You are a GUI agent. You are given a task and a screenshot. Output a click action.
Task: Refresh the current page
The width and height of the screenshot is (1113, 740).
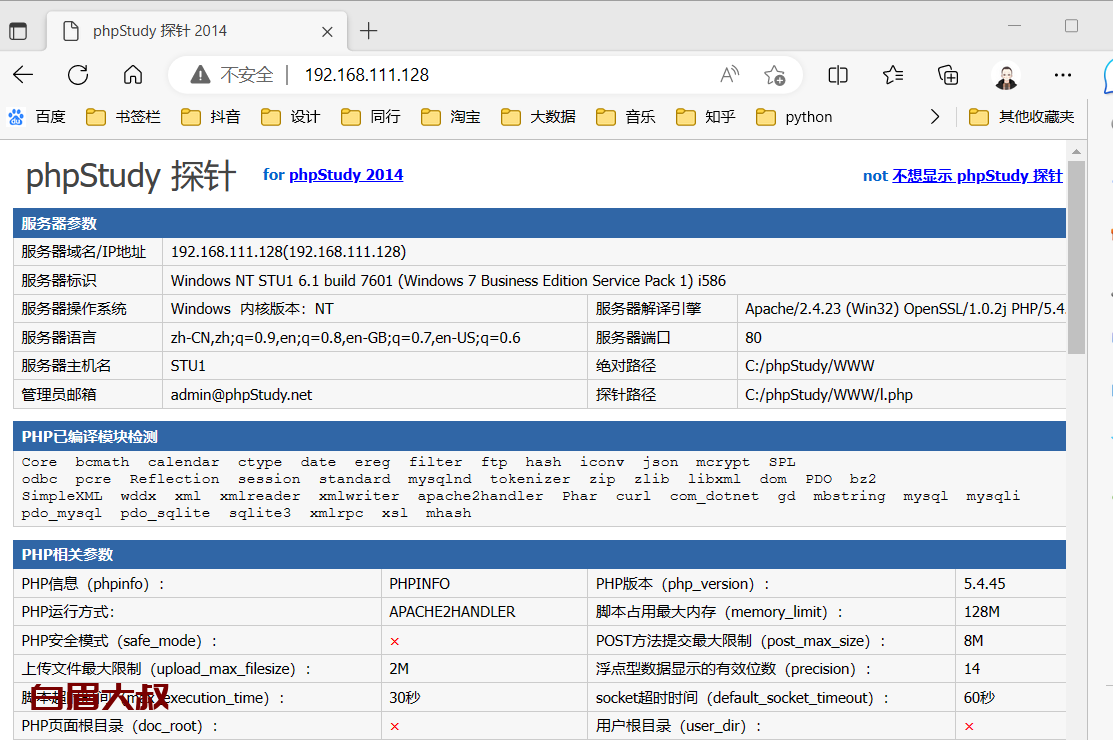78,74
